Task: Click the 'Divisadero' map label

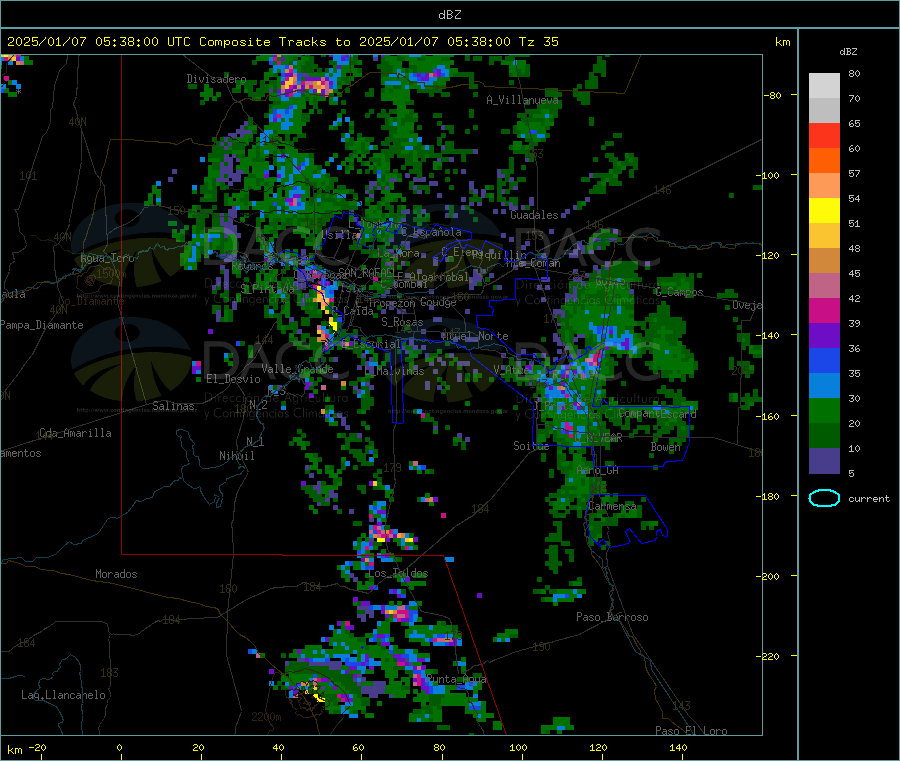Action: pyautogui.click(x=216, y=79)
